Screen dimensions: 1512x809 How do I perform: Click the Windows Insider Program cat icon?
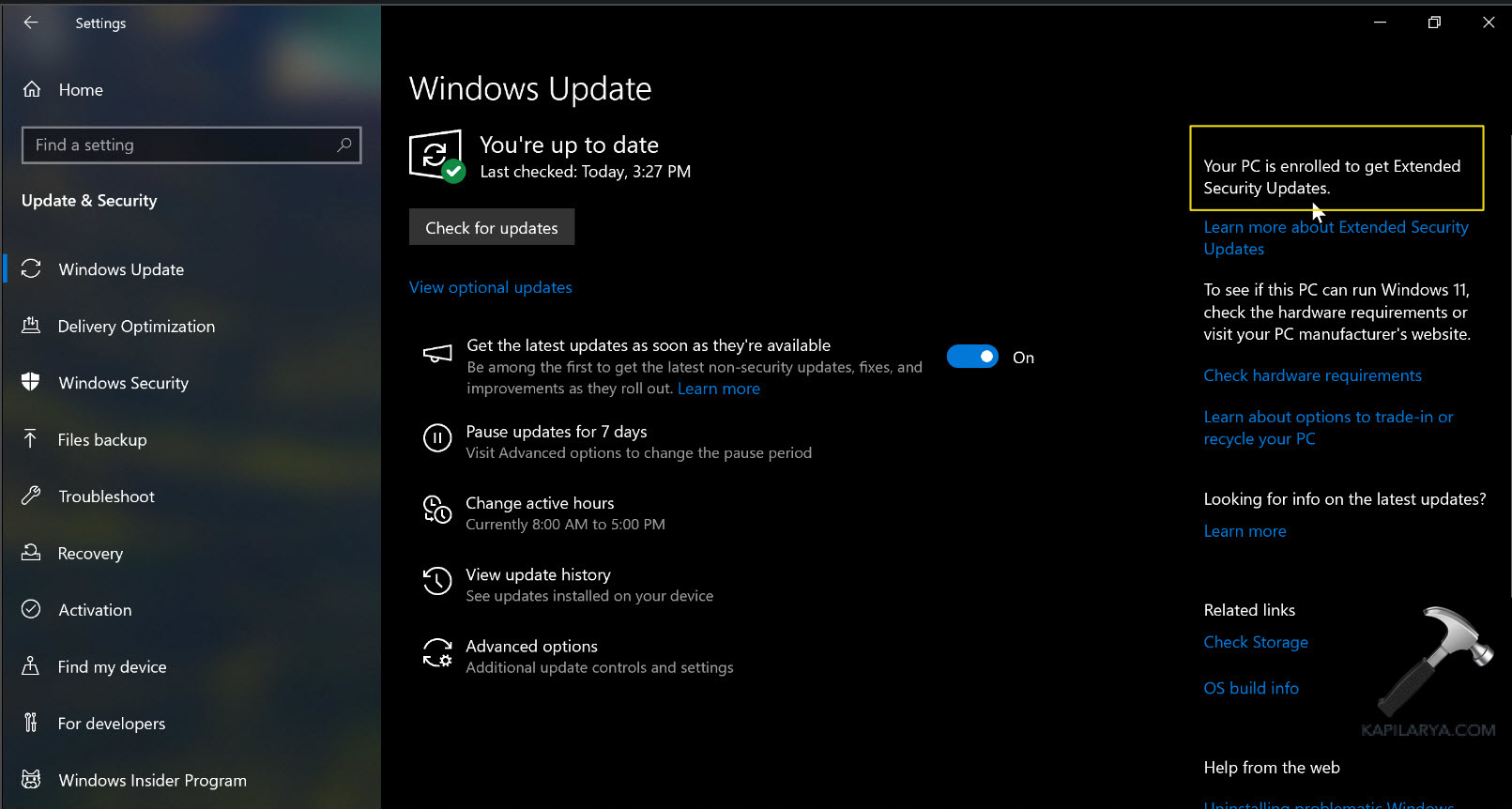pyautogui.click(x=31, y=780)
